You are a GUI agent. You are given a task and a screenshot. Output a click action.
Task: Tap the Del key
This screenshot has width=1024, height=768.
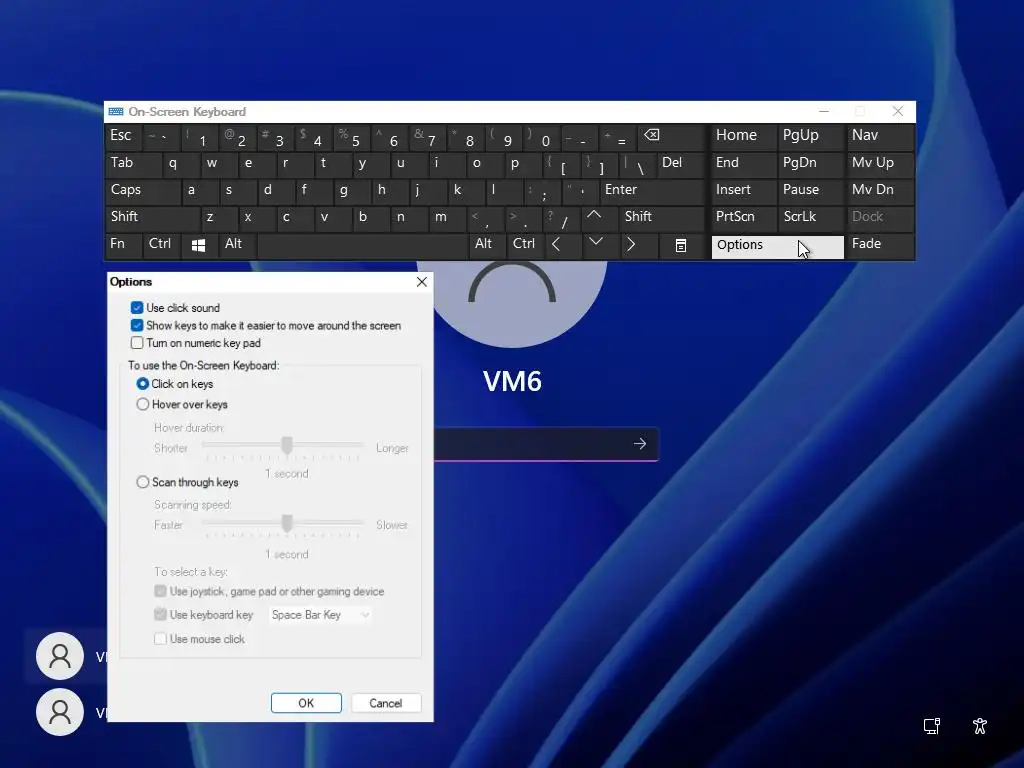point(681,165)
